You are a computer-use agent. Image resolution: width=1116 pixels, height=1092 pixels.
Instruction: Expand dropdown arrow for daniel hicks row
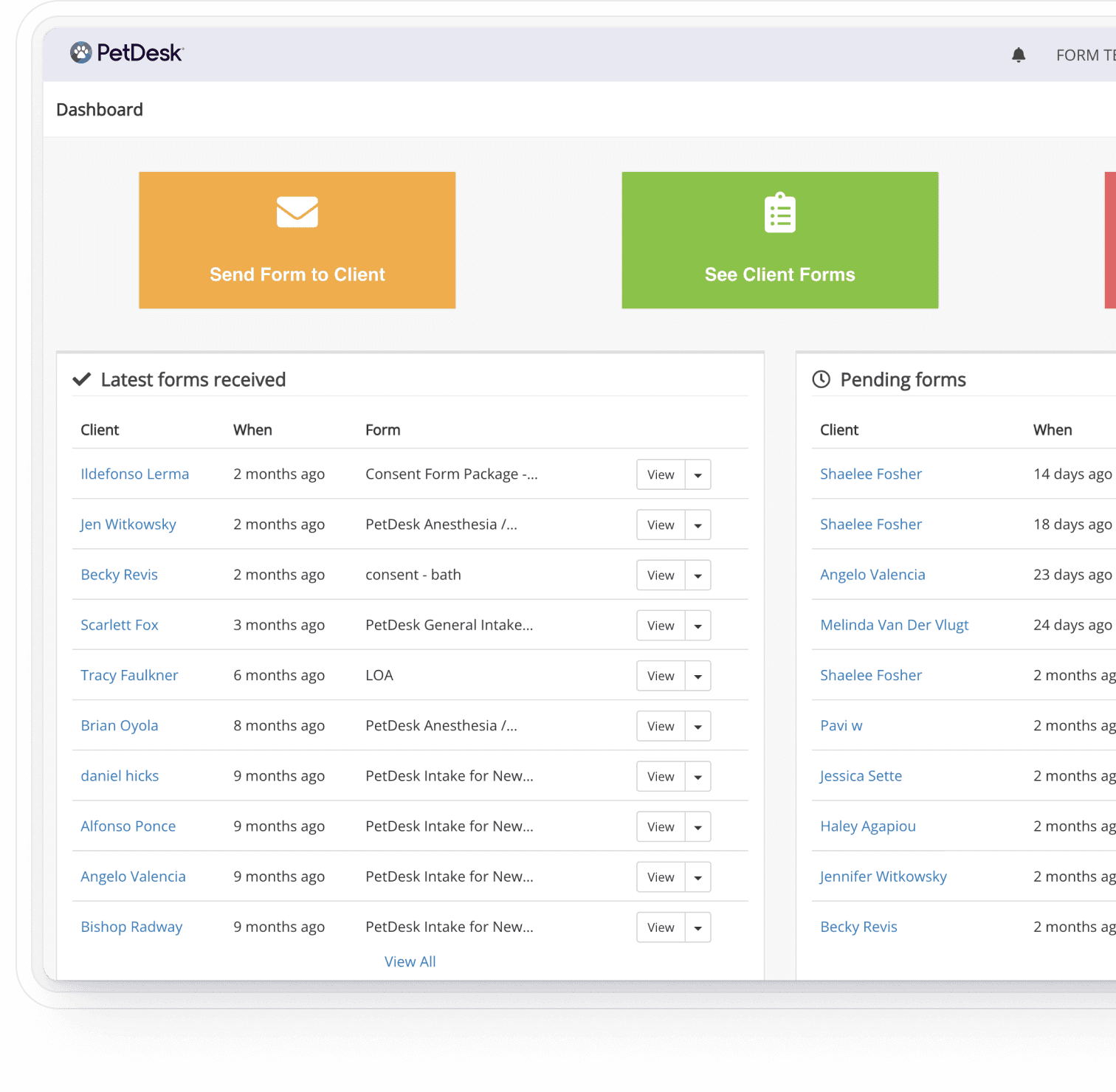(x=698, y=776)
